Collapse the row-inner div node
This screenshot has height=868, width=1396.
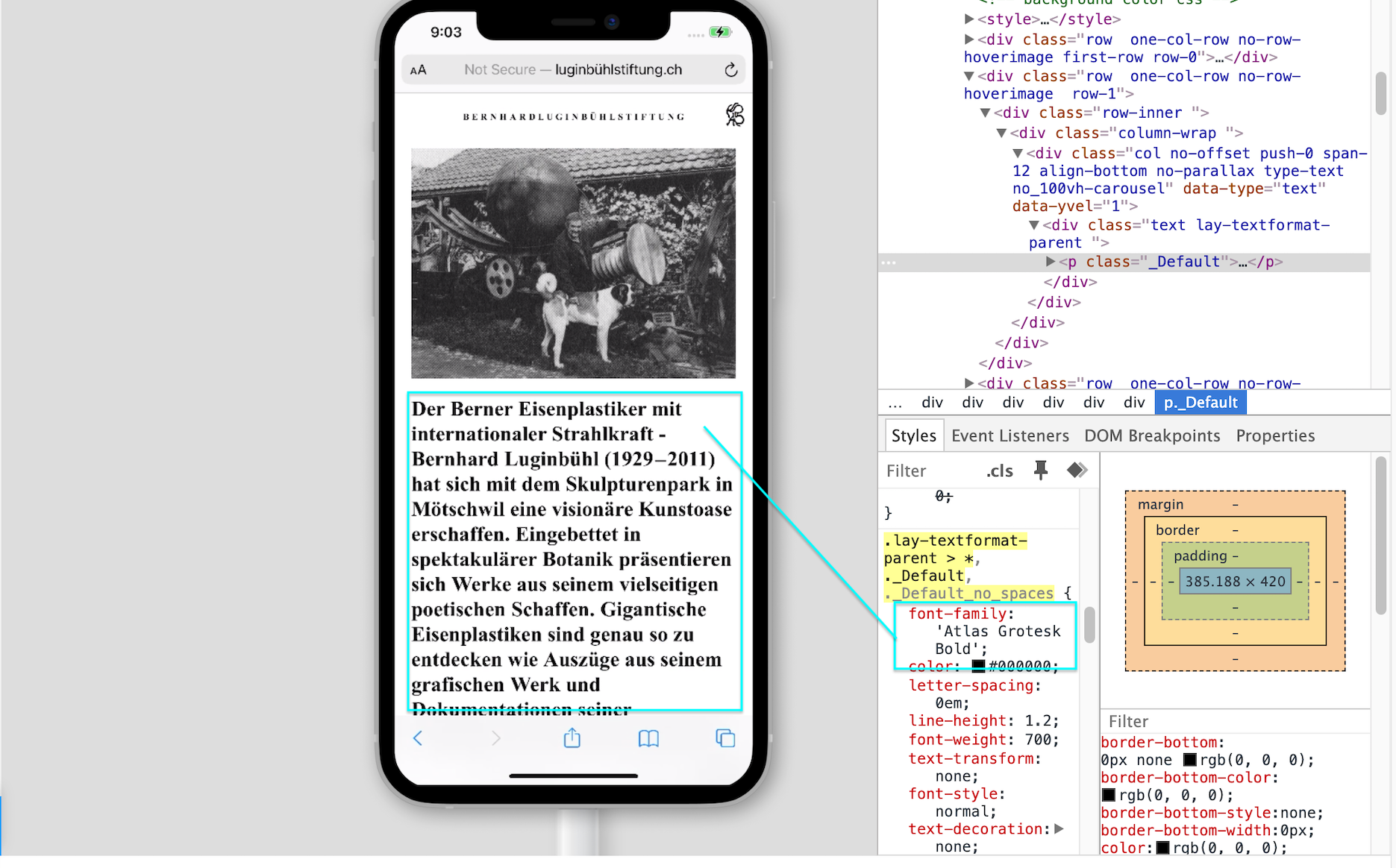pyautogui.click(x=985, y=113)
